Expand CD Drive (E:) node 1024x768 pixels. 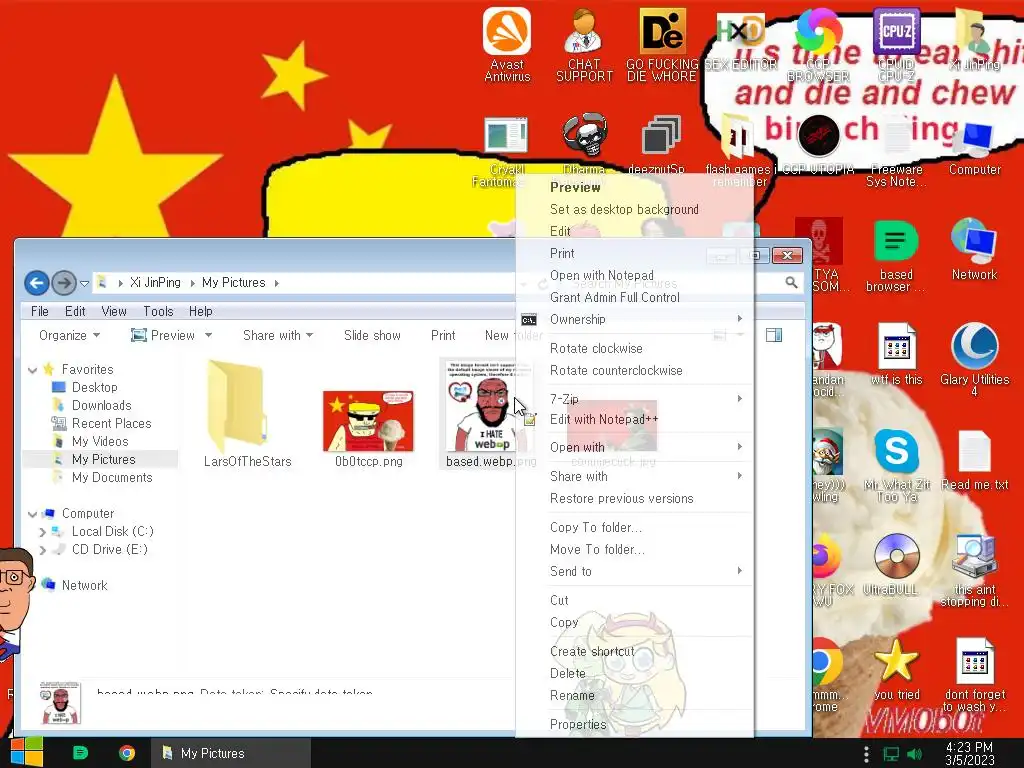(x=42, y=551)
